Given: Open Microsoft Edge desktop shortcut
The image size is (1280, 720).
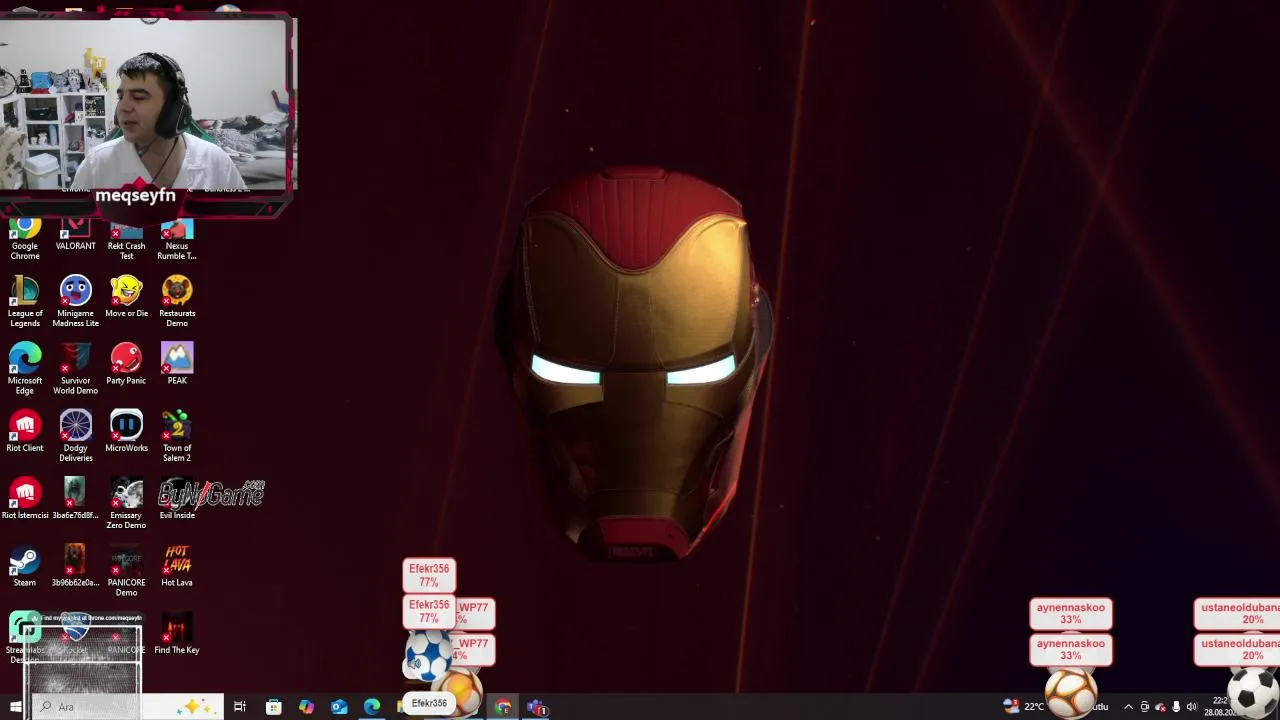Looking at the screenshot, I should 25,368.
